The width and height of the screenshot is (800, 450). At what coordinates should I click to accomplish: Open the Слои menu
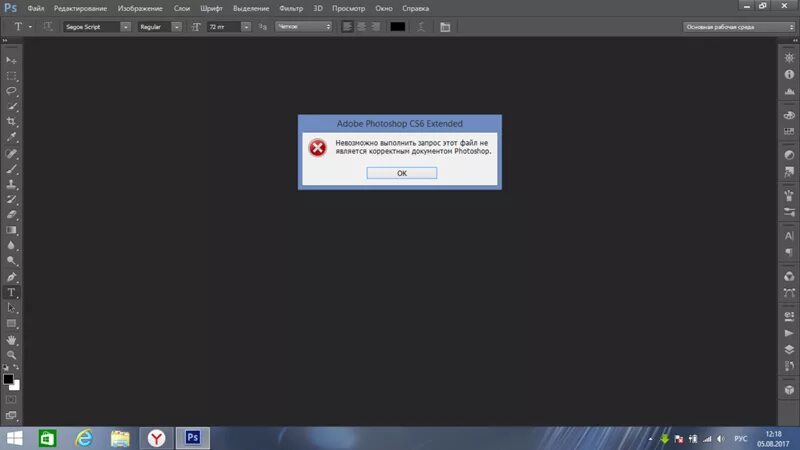pos(182,8)
